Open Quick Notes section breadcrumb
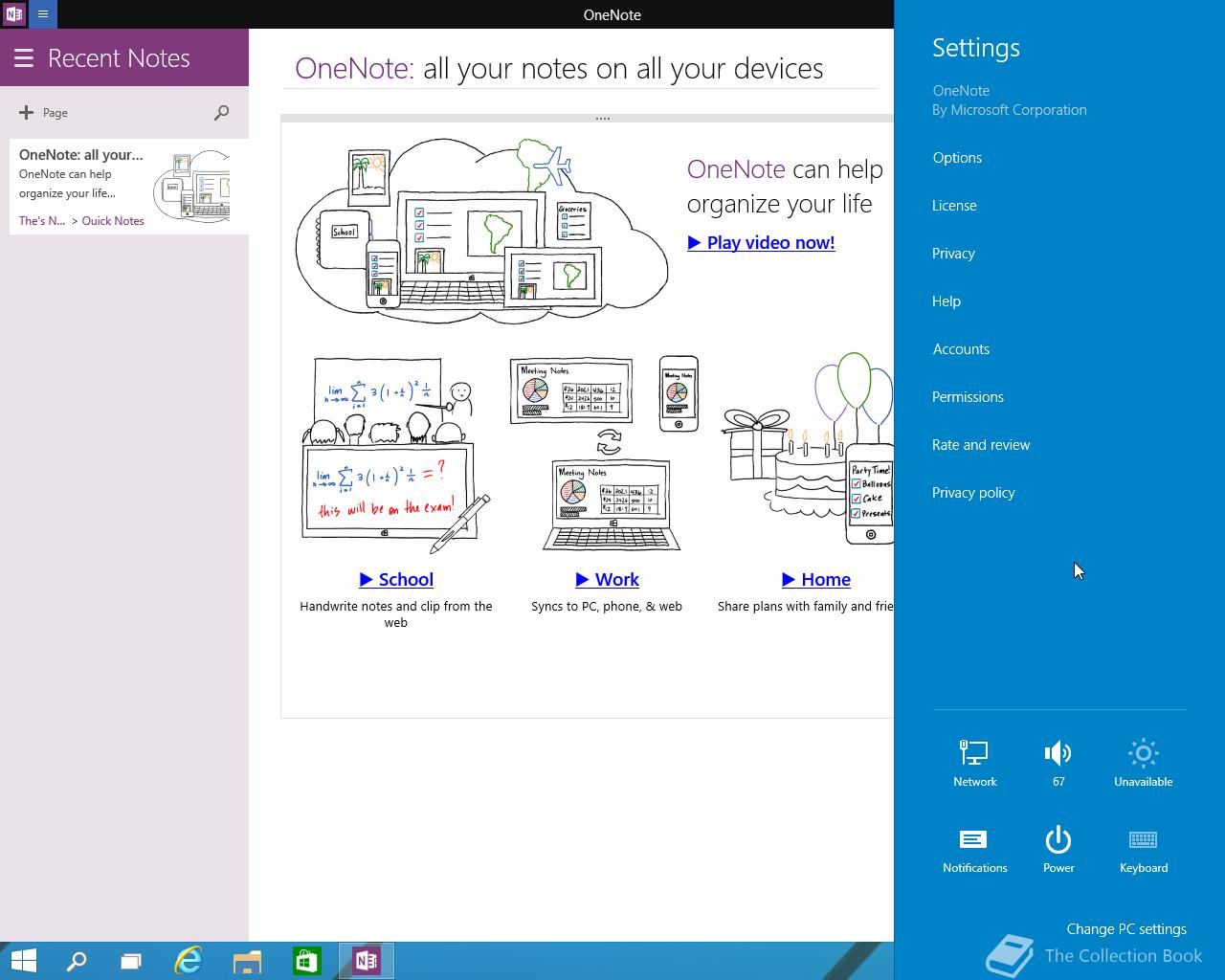The height and width of the screenshot is (980, 1225). 113,221
